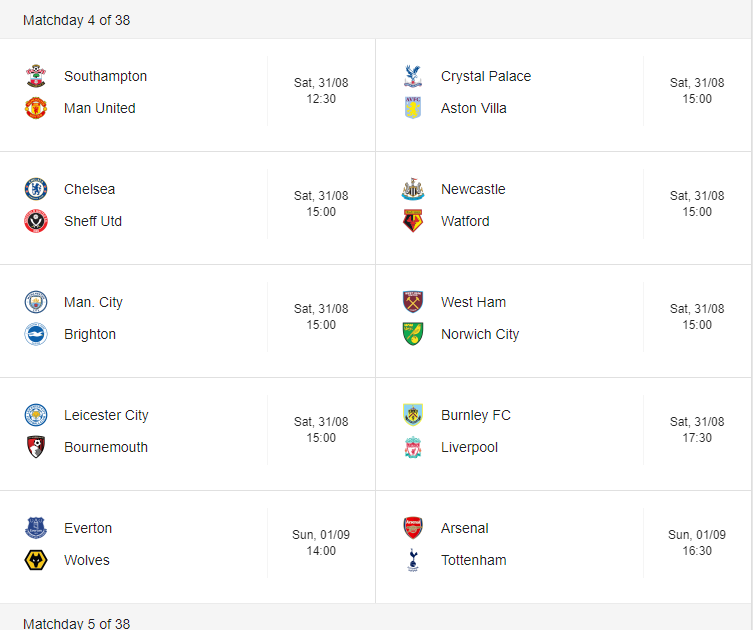Select the Arsenal team badge

pos(413,528)
